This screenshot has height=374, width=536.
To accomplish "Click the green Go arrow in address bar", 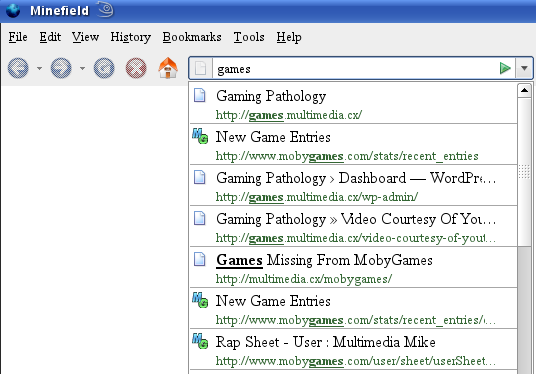I will click(x=505, y=68).
